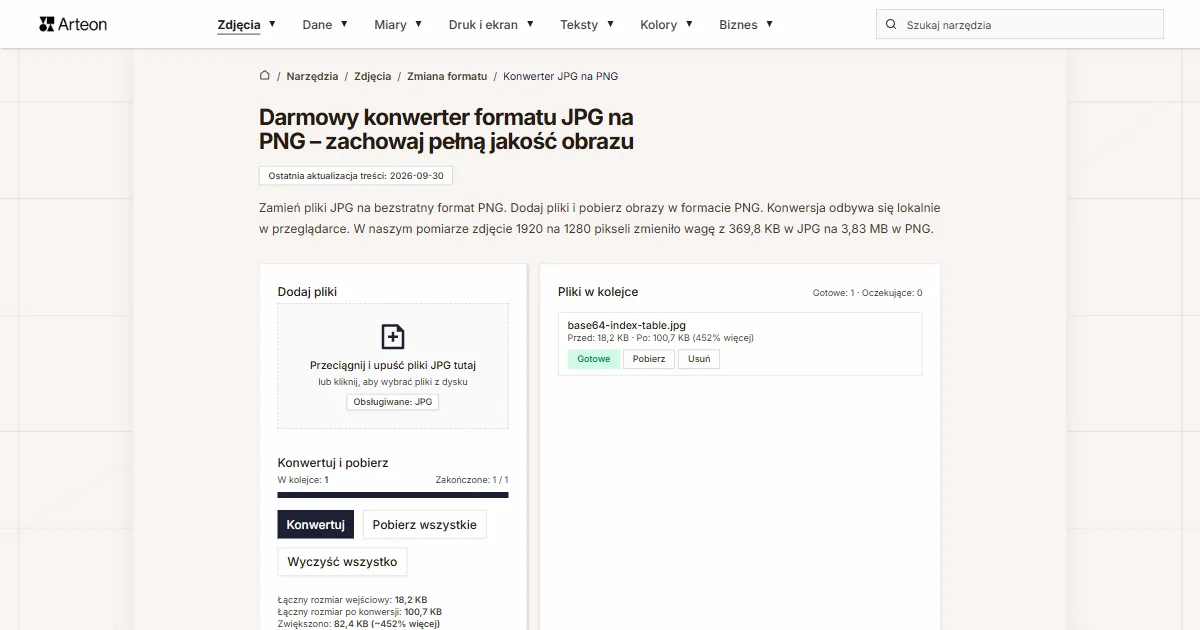Image resolution: width=1200 pixels, height=630 pixels.
Task: Click the conversion progress bar
Action: 393,494
